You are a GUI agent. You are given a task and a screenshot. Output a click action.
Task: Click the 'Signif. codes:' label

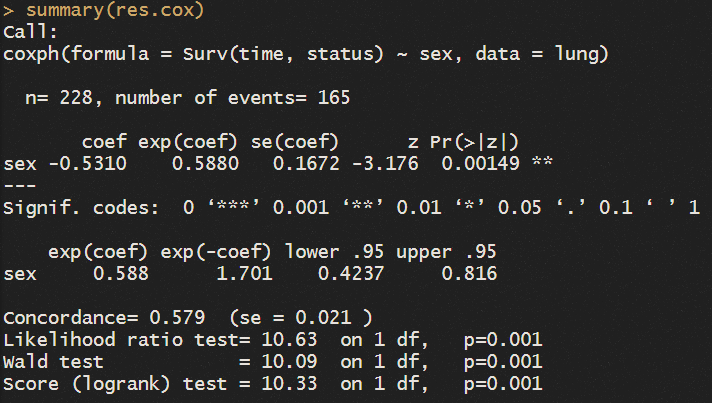[x=81, y=208]
